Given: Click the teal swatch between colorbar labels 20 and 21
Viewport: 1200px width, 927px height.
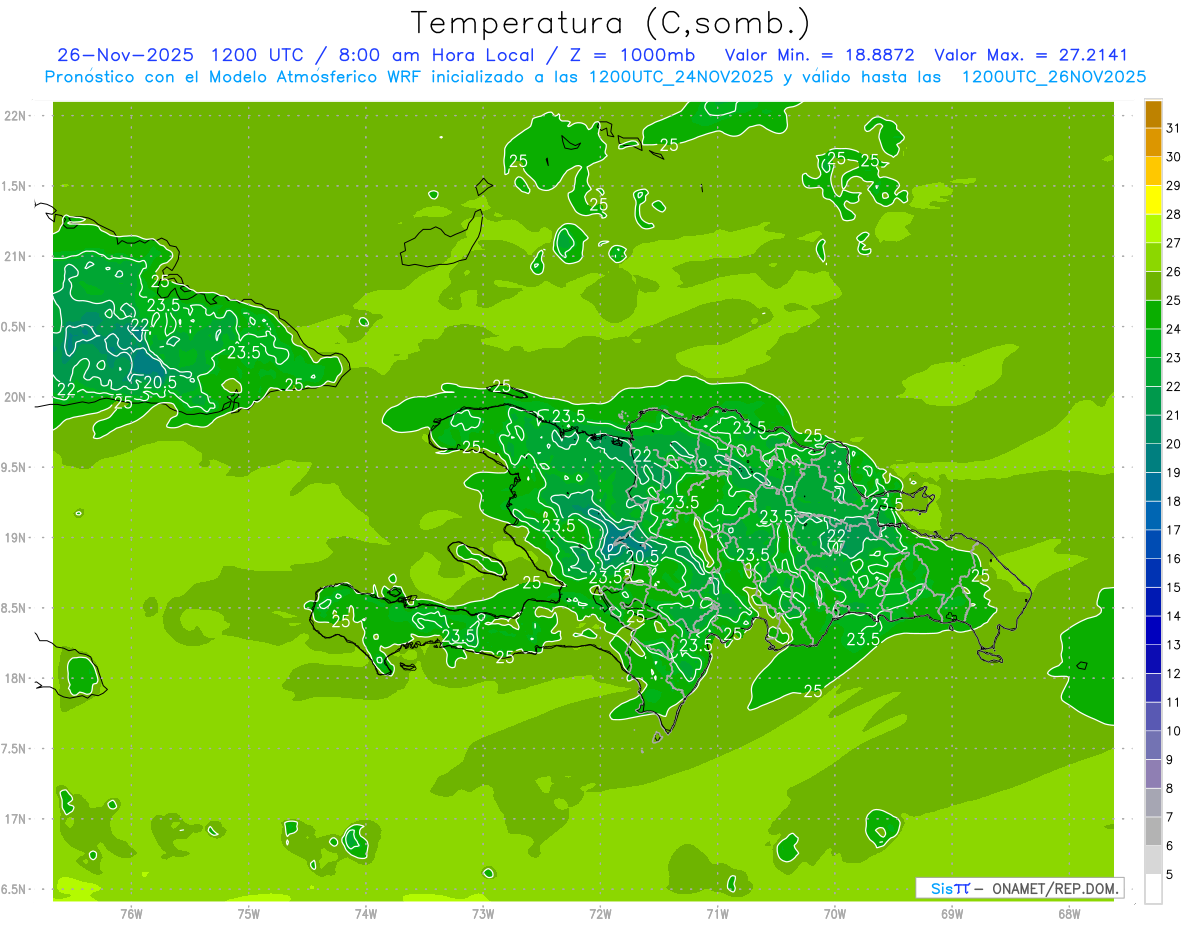Looking at the screenshot, I should point(1153,430).
